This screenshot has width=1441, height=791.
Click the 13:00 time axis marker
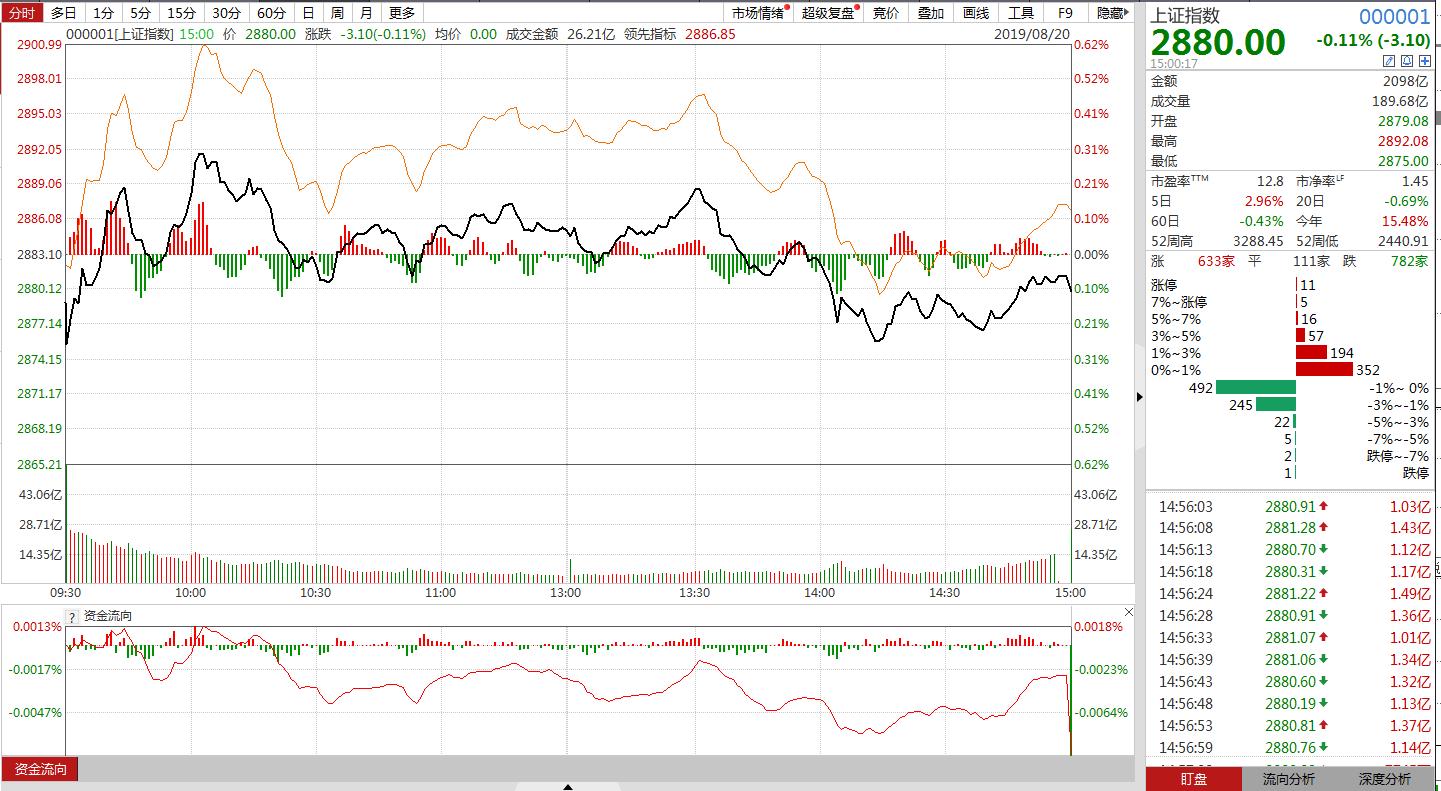point(565,592)
